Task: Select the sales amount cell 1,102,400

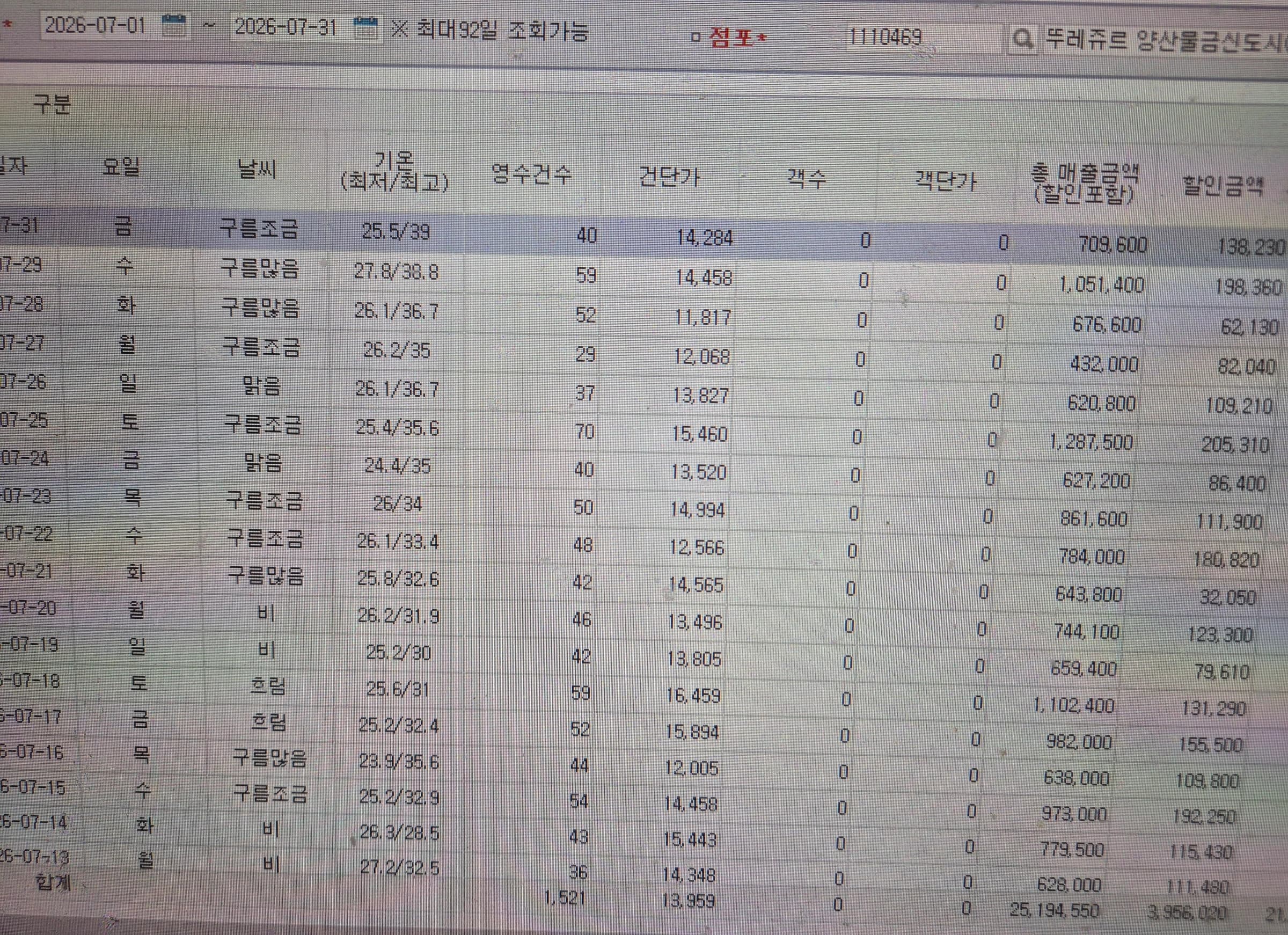Action: pyautogui.click(x=1073, y=706)
